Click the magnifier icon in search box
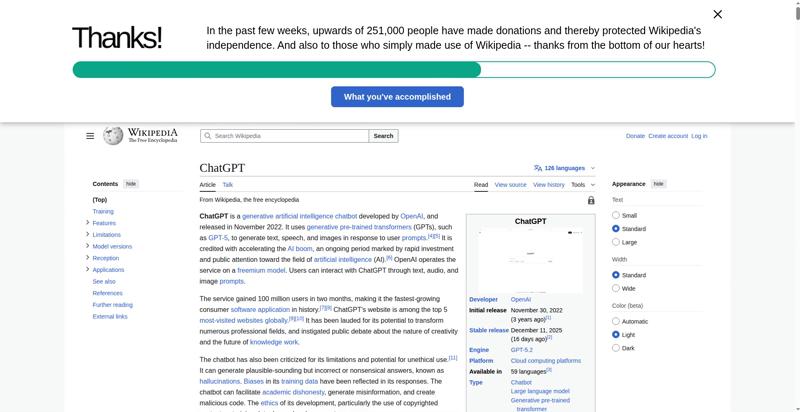The height and width of the screenshot is (412, 800). 207,136
